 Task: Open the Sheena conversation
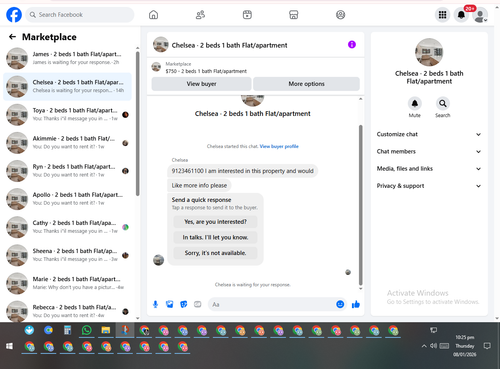tap(67, 255)
